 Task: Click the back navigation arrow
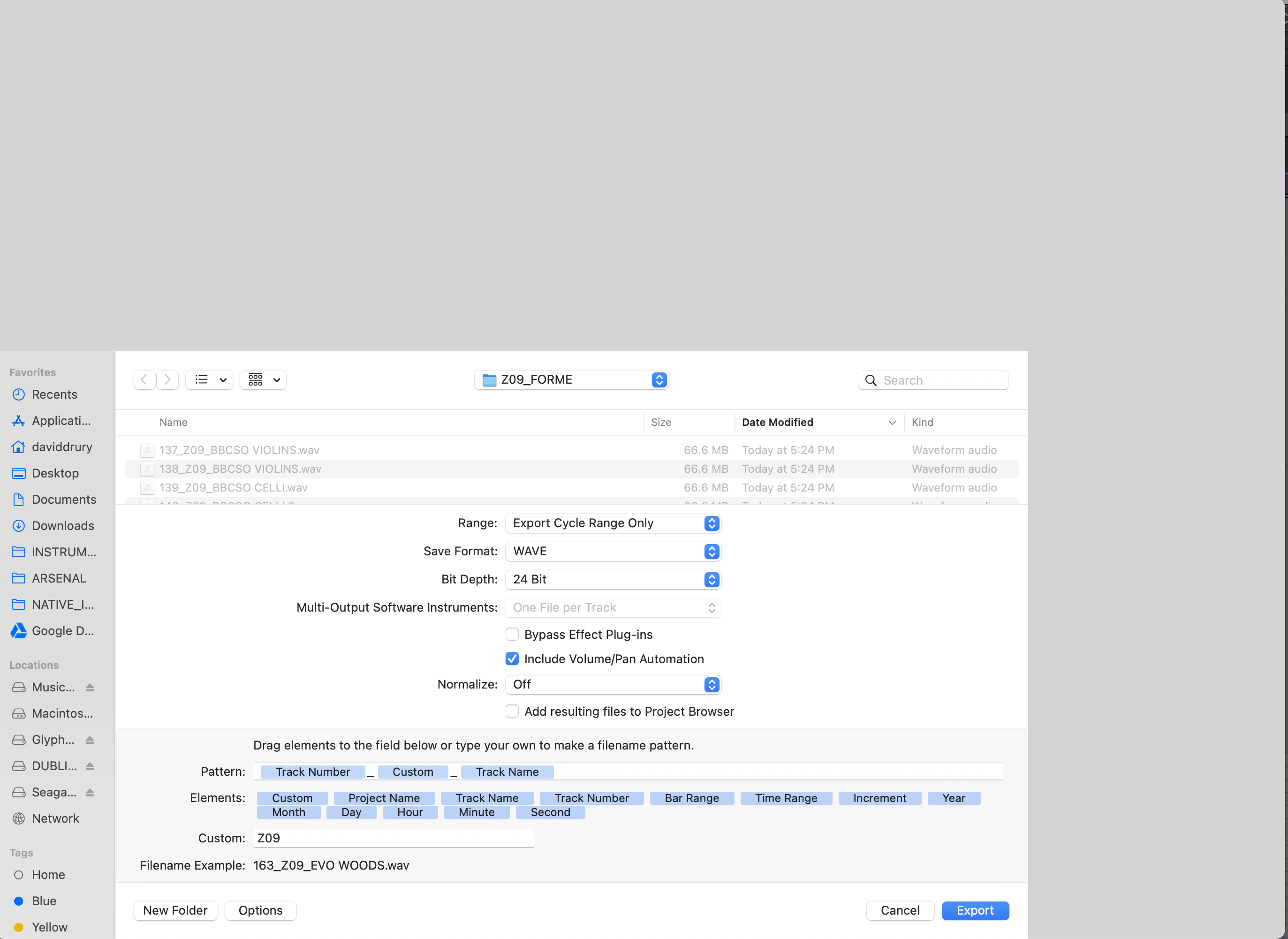144,380
